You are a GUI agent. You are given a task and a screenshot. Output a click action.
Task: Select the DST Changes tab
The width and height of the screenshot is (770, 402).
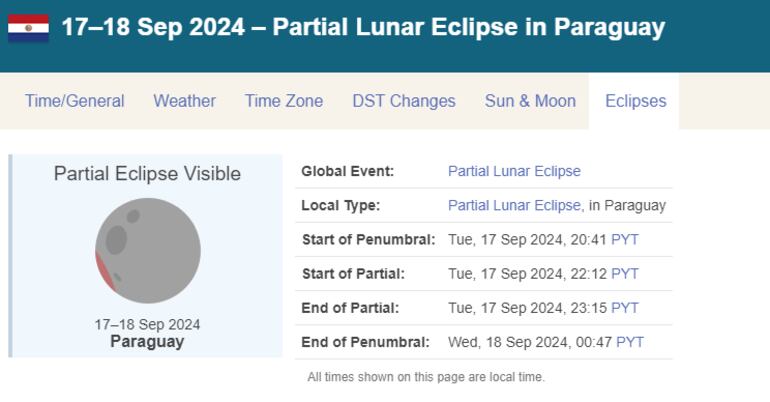[404, 101]
